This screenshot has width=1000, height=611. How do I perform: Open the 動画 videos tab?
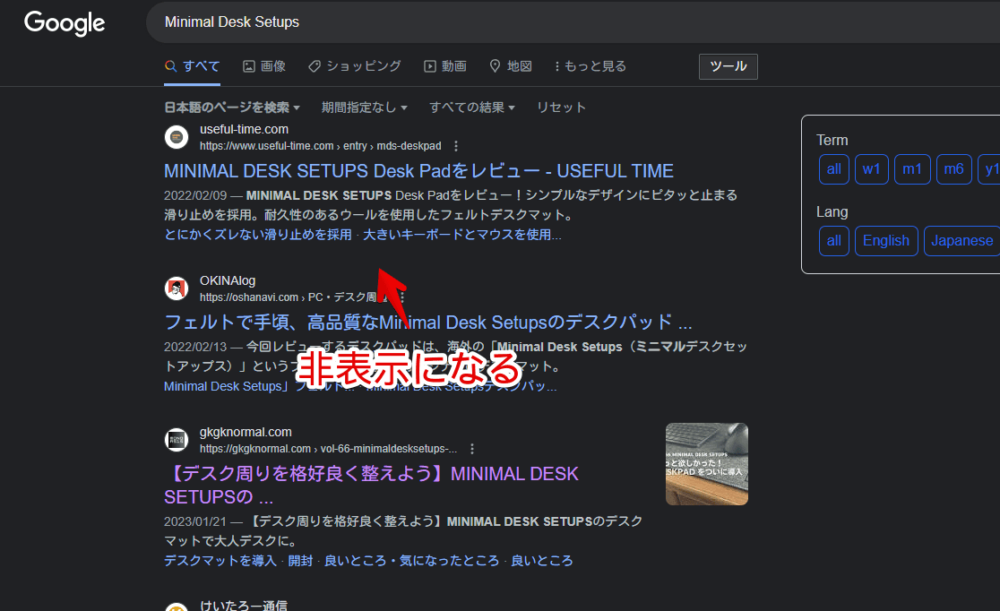pyautogui.click(x=445, y=66)
